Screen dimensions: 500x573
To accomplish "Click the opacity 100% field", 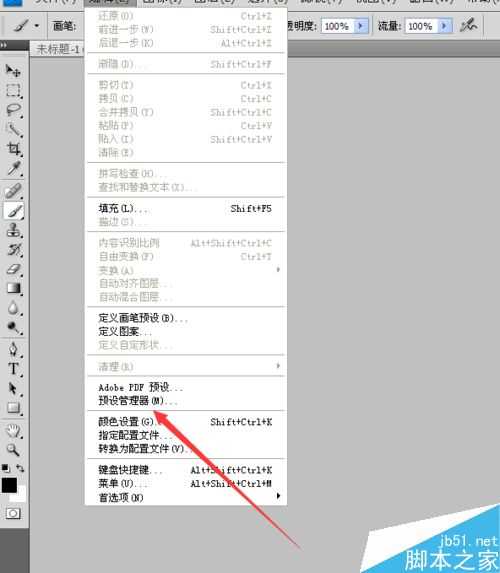I will pos(337,26).
